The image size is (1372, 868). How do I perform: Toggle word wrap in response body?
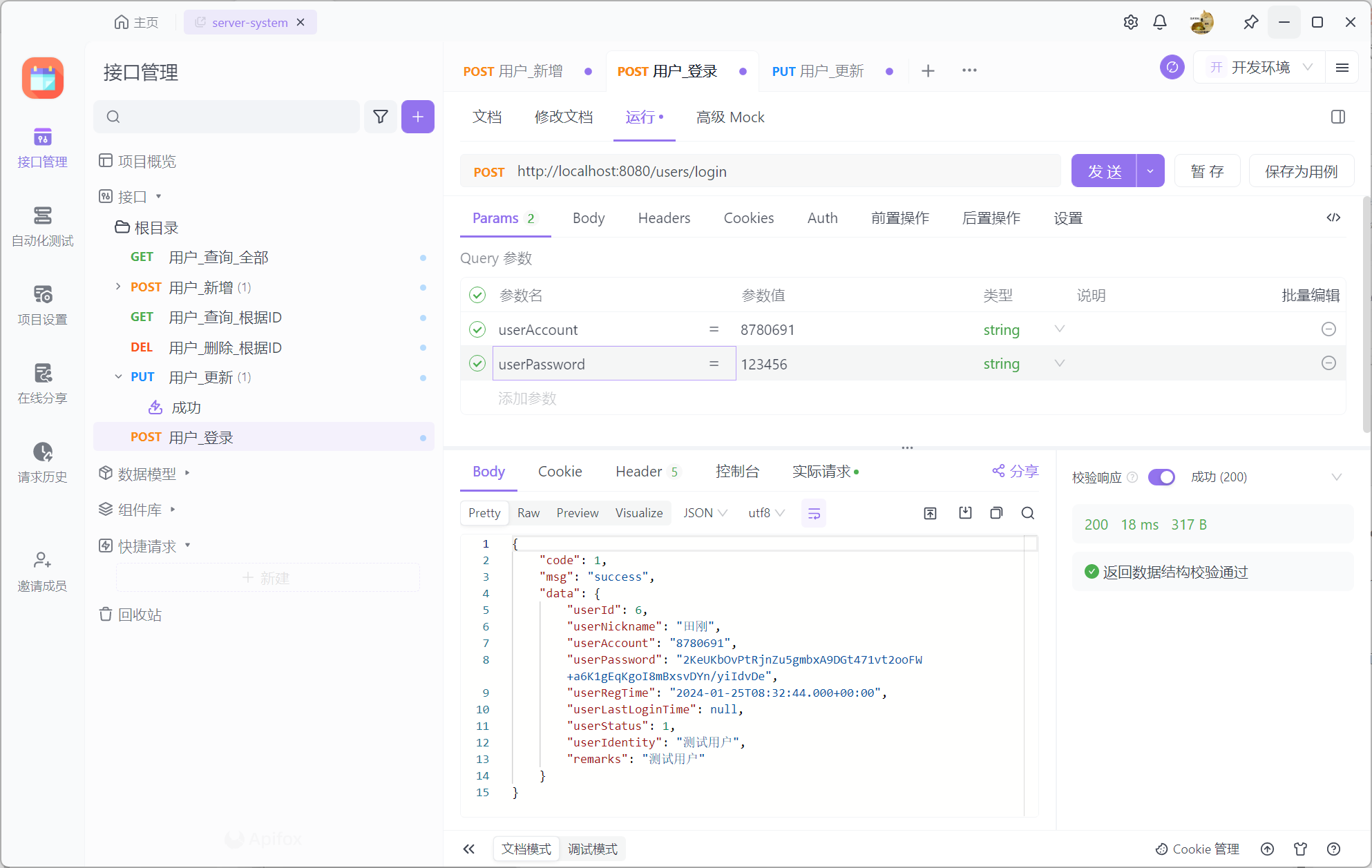click(814, 513)
